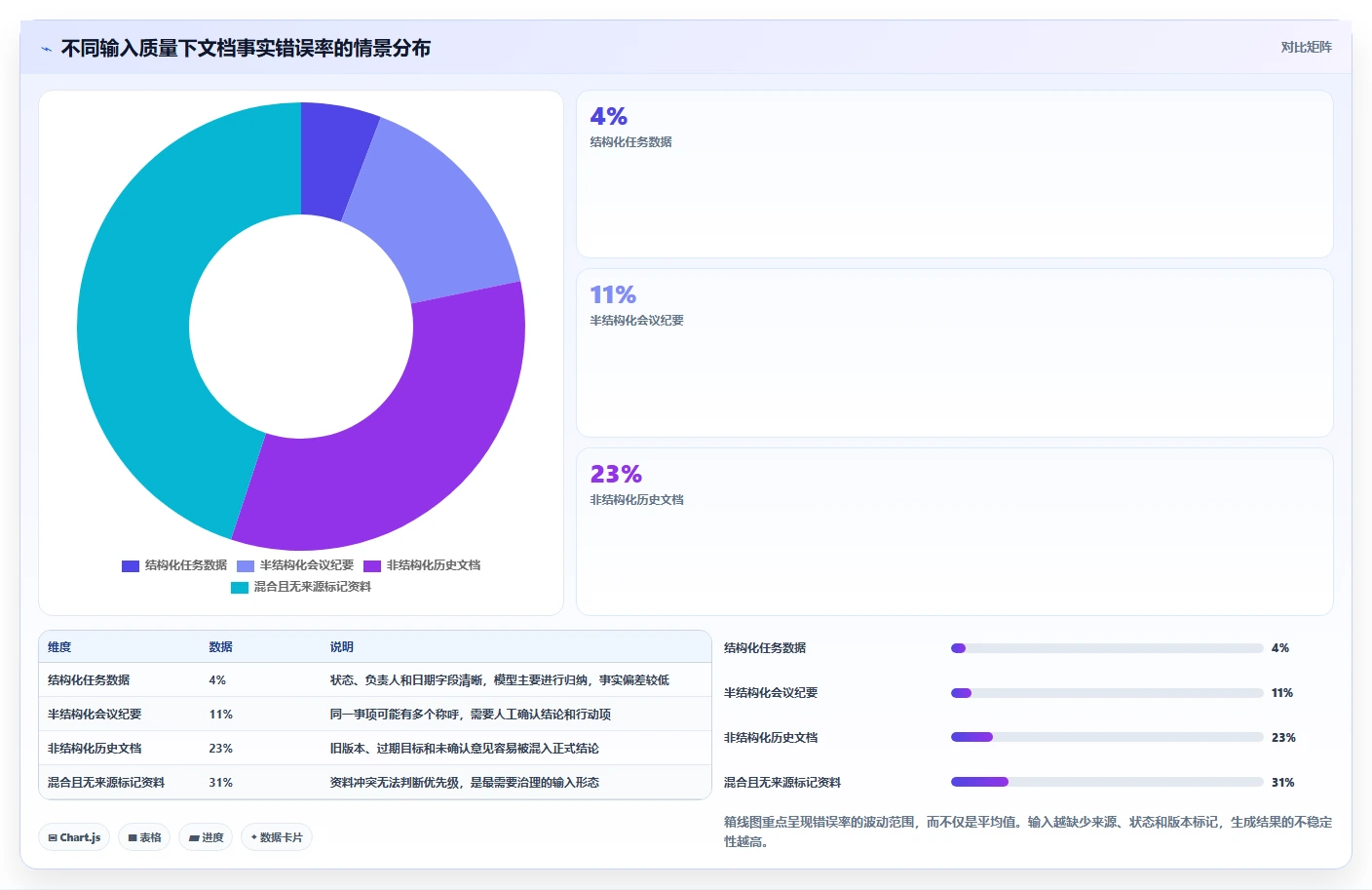This screenshot has height=890, width=1372.
Task: Click the 数据 table column header
Action: (x=220, y=647)
